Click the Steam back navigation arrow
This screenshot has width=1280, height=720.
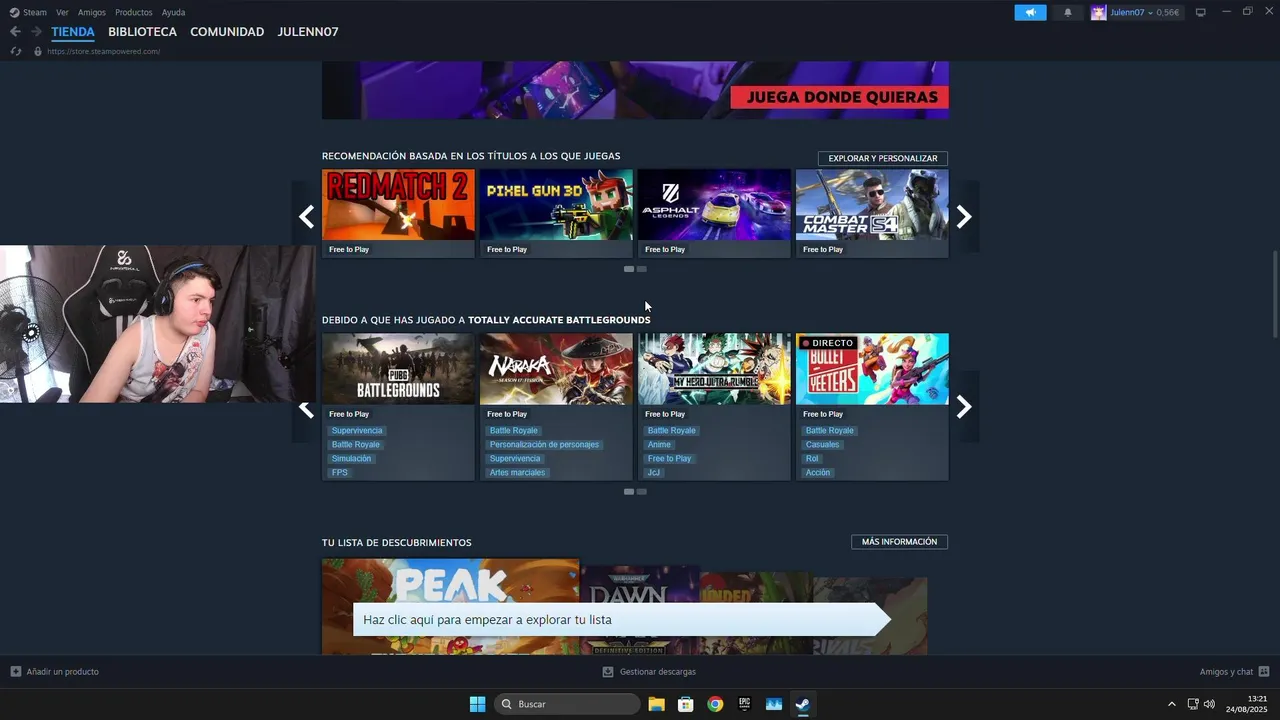point(15,32)
